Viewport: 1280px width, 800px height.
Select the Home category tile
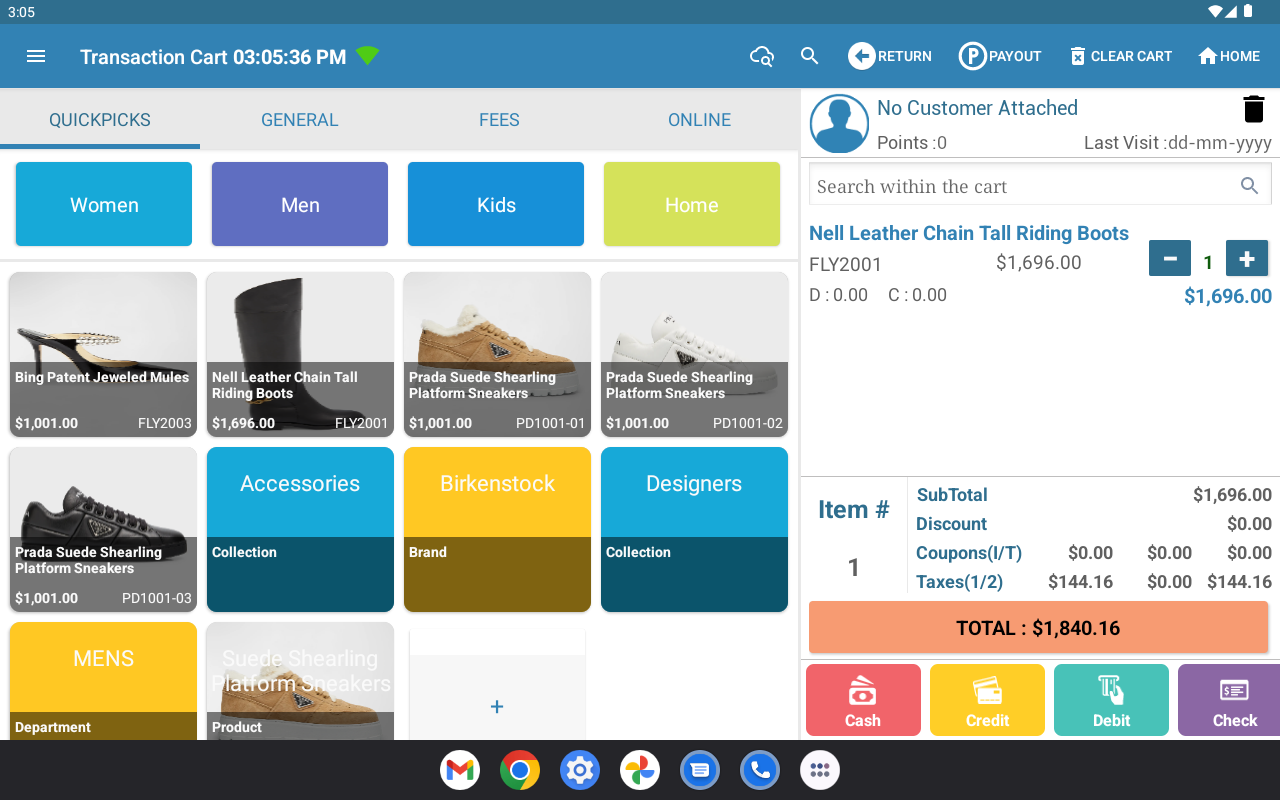tap(692, 204)
